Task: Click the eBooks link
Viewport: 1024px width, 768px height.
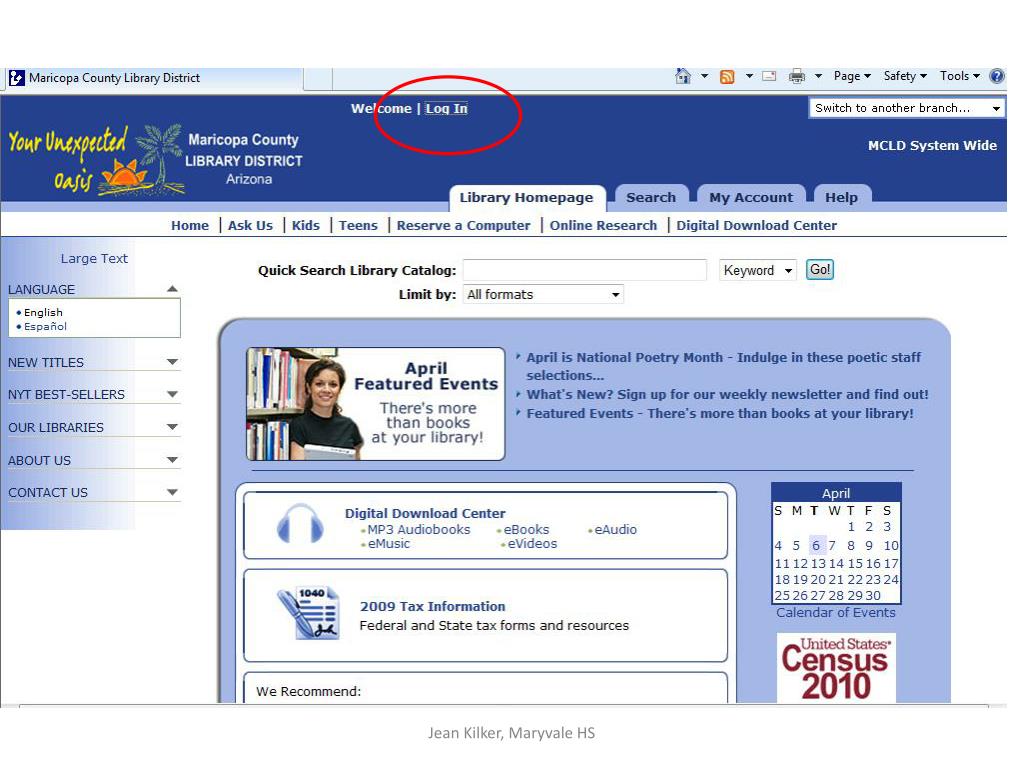Action: [526, 530]
